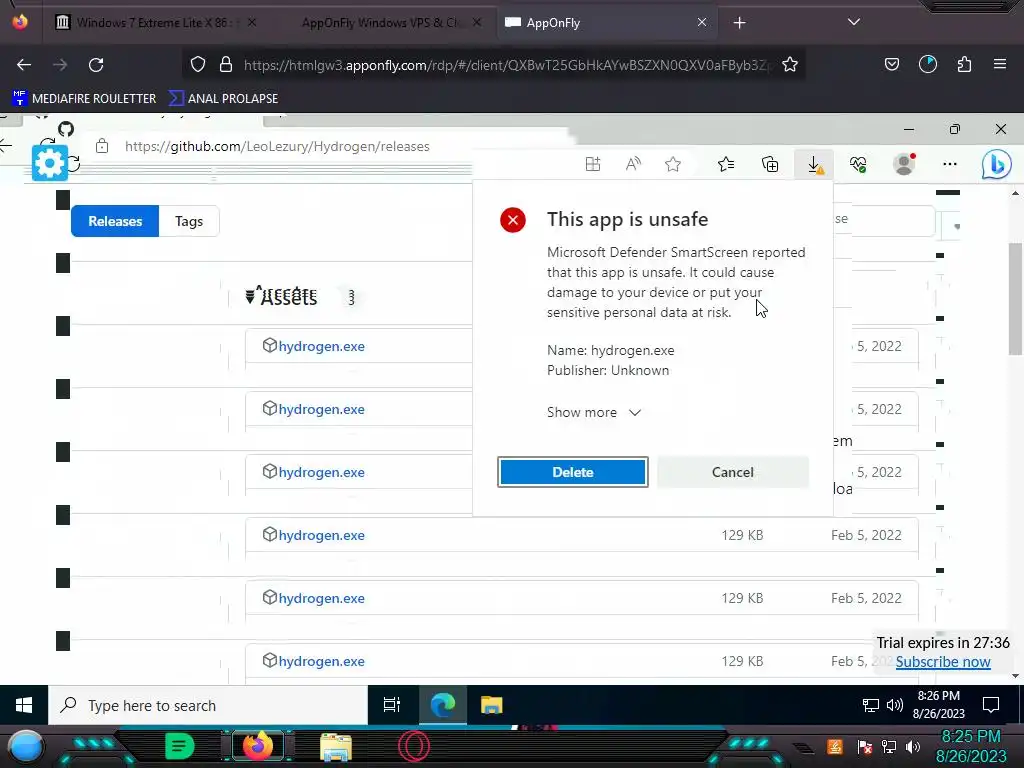View site security padlock in Firefox

click(226, 64)
